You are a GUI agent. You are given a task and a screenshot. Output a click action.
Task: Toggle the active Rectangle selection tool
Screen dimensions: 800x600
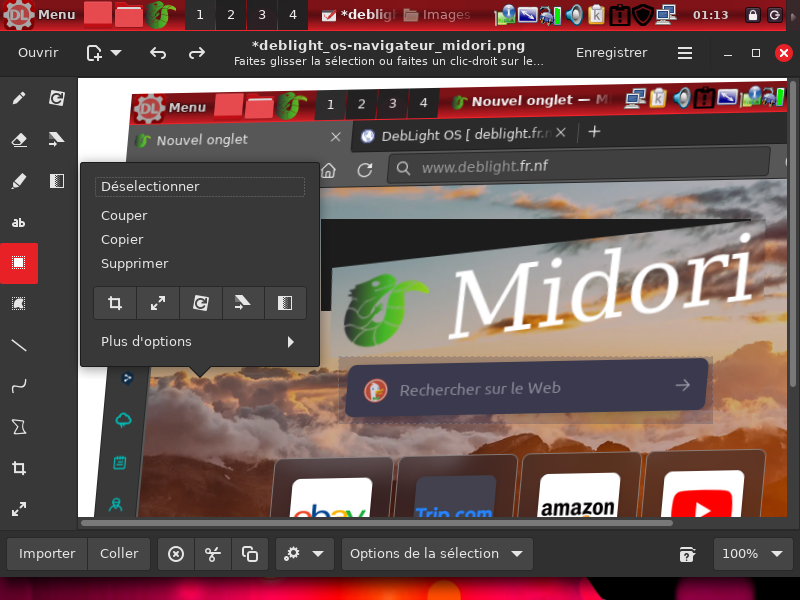19,263
